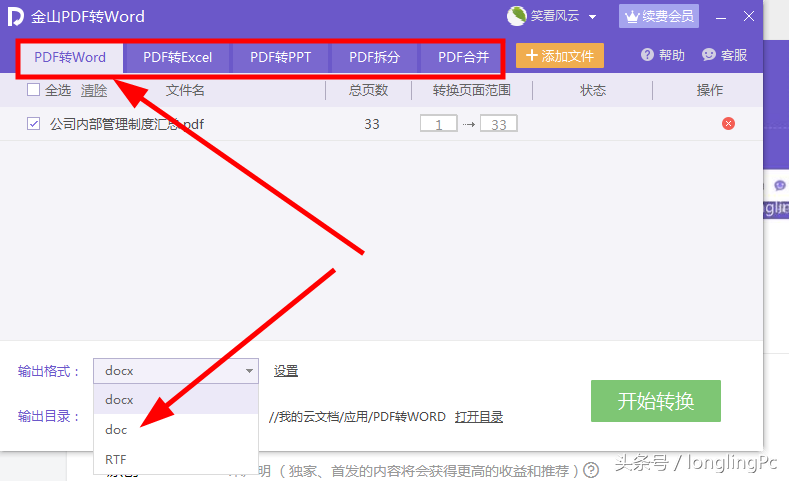789x481 pixels.
Task: Click the chat icon in the background window
Action: point(780,186)
